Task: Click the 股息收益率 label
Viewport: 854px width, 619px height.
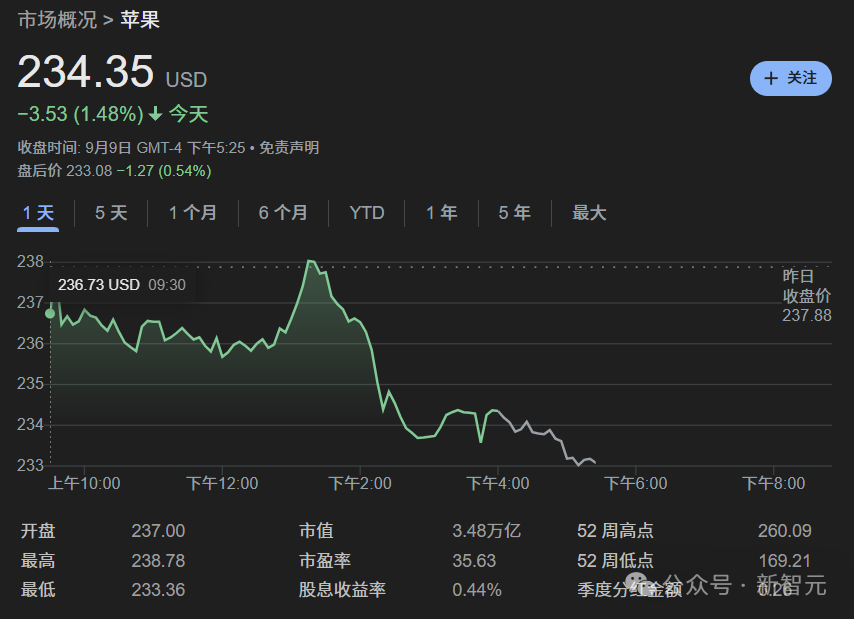Action: click(x=342, y=590)
